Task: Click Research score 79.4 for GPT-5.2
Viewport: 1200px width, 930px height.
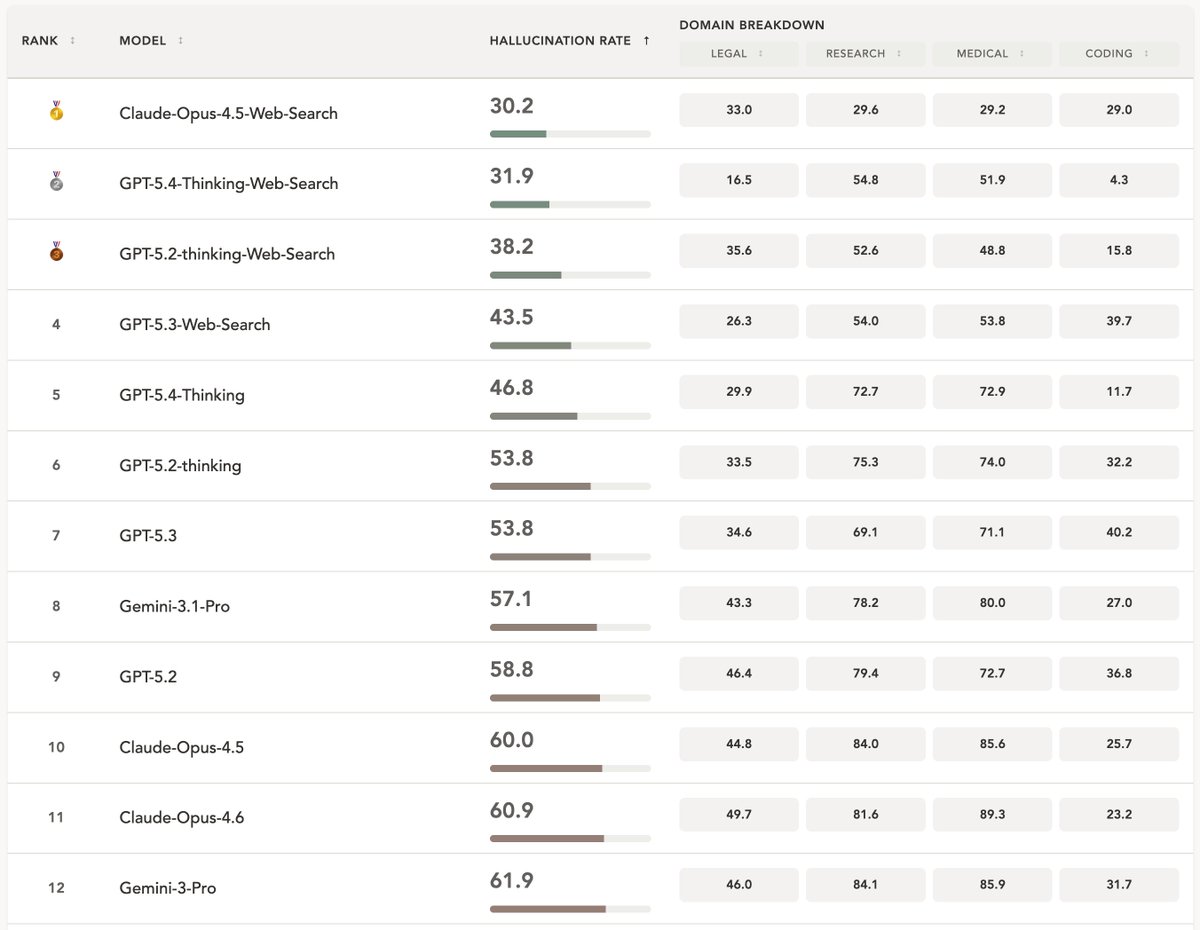Action: coord(866,674)
